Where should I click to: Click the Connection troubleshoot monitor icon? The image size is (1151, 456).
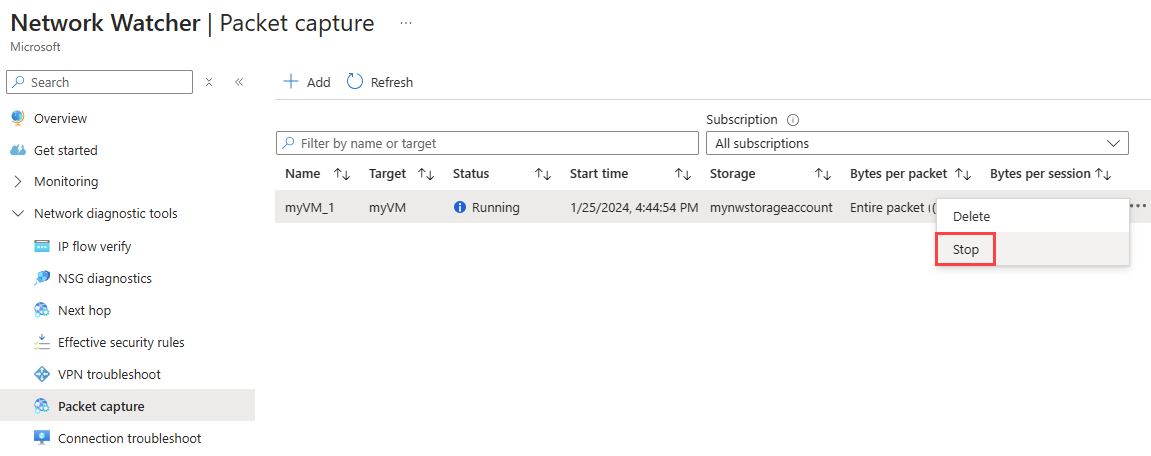(x=42, y=438)
